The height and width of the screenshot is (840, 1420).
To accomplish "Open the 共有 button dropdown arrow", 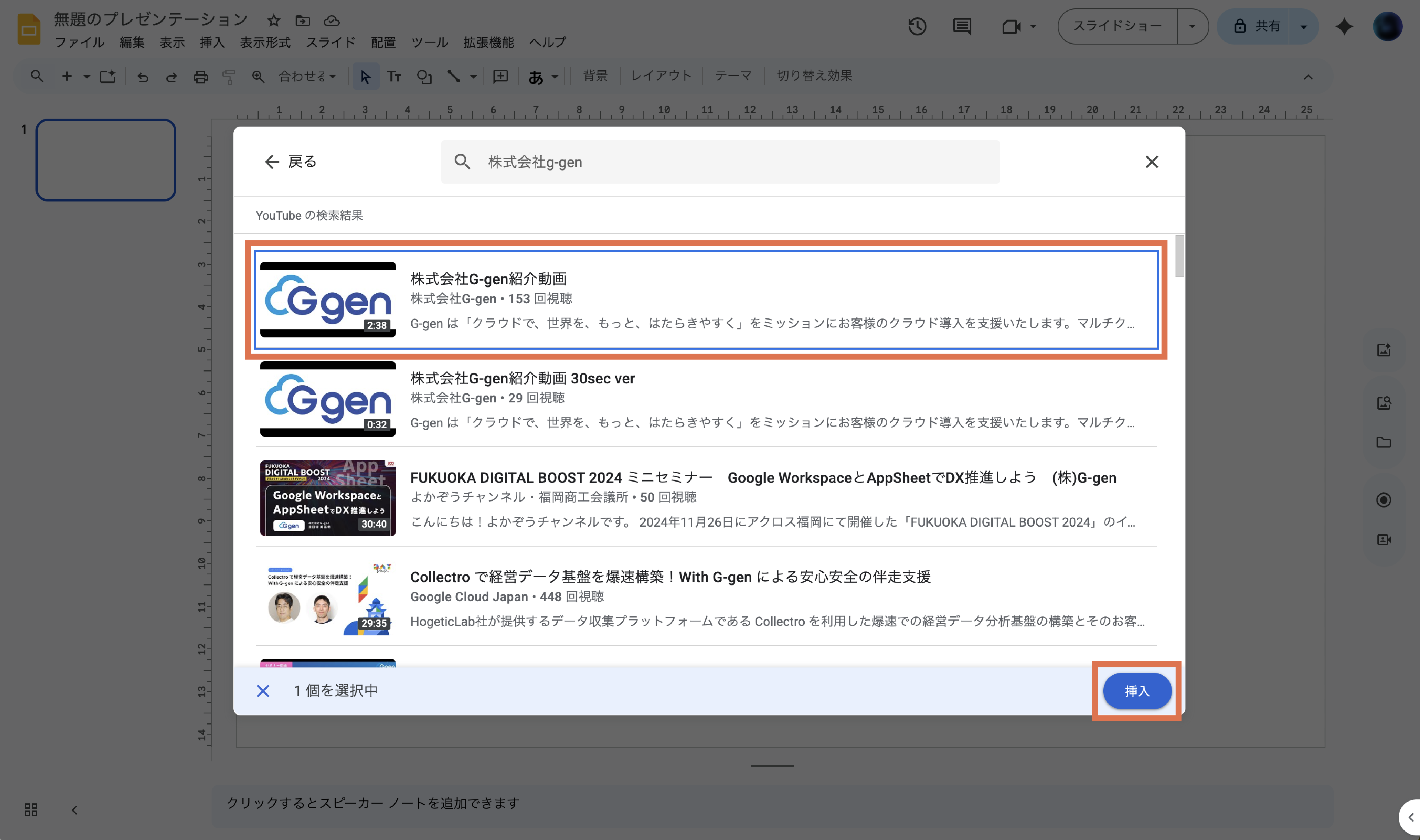I will (x=1303, y=27).
